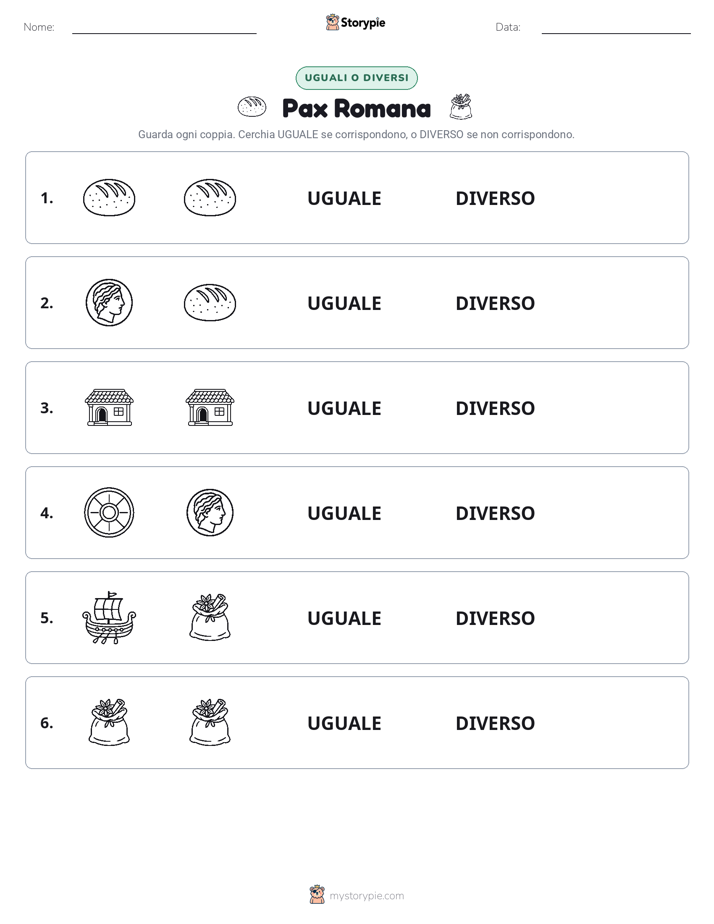Click the spice sack icon in row 5
Screen dimensions: 714x924
(210, 618)
